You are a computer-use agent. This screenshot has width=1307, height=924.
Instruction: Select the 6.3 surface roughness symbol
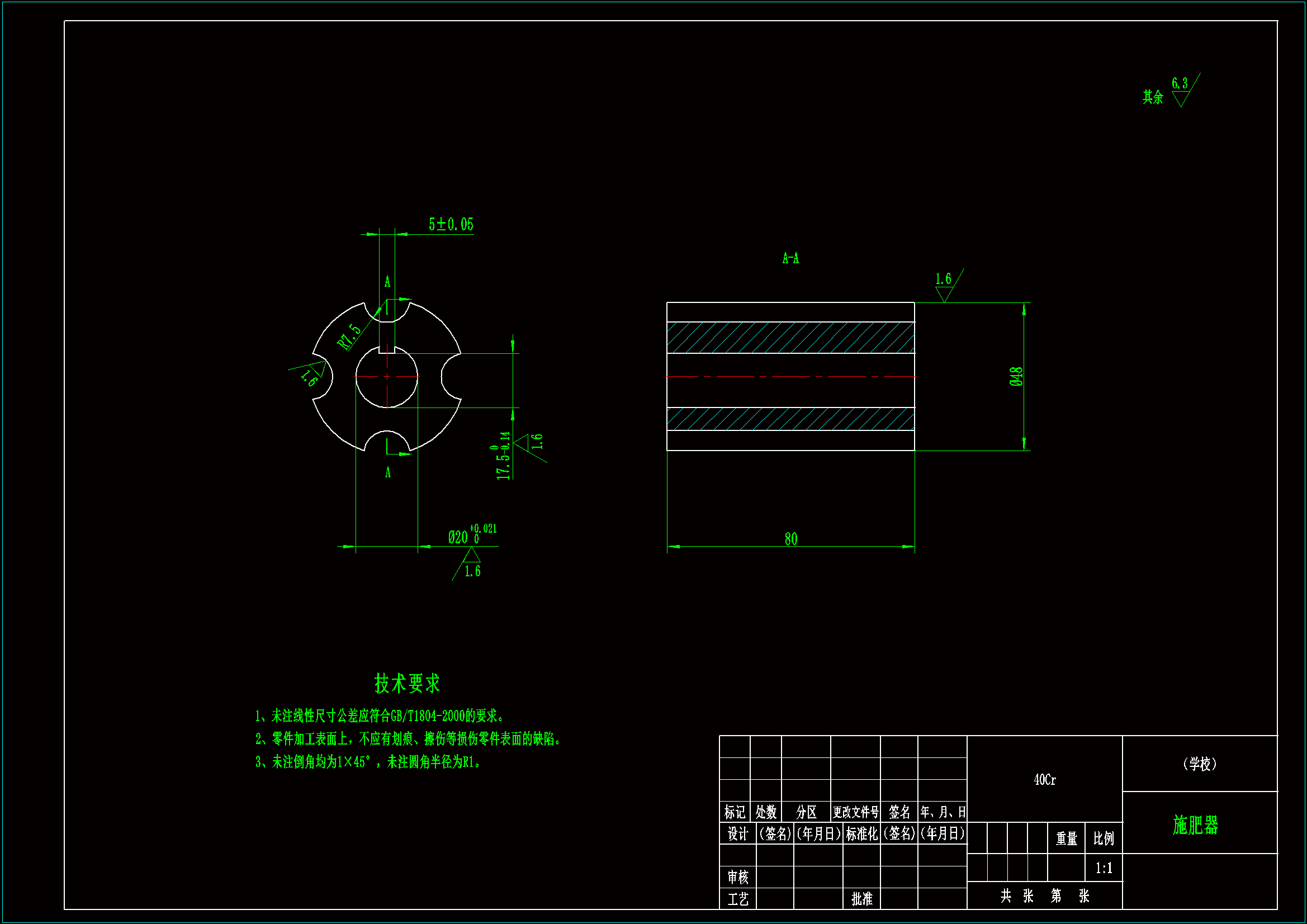1180,91
